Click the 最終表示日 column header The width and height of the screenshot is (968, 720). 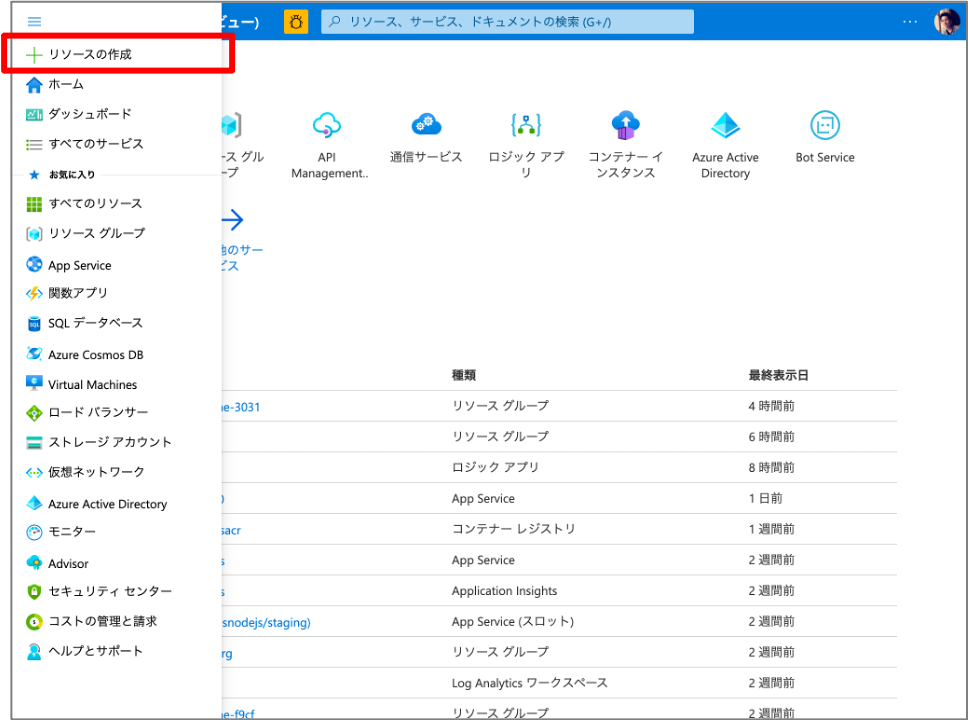pos(778,375)
